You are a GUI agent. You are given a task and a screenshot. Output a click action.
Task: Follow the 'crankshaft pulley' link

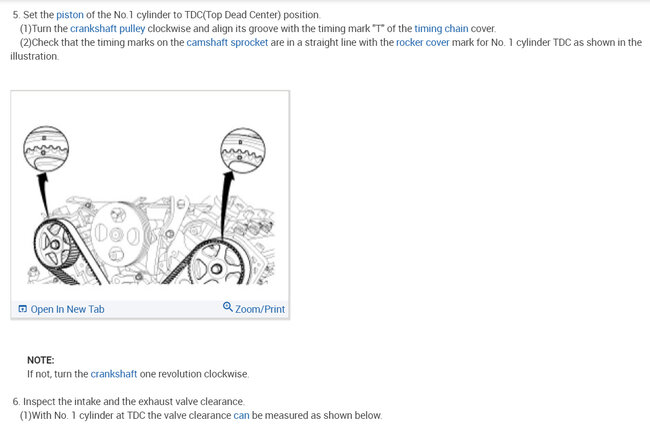click(108, 29)
